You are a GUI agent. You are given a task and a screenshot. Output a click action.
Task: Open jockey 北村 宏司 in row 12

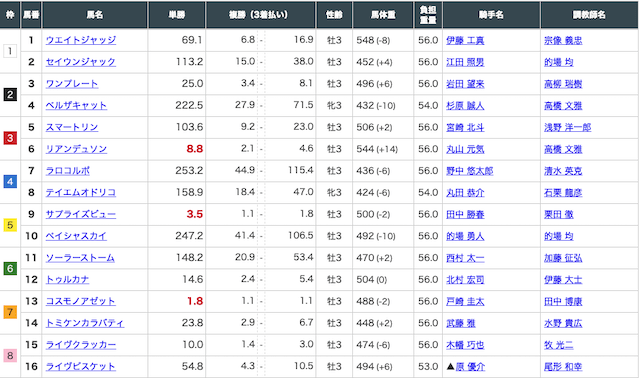pyautogui.click(x=465, y=280)
